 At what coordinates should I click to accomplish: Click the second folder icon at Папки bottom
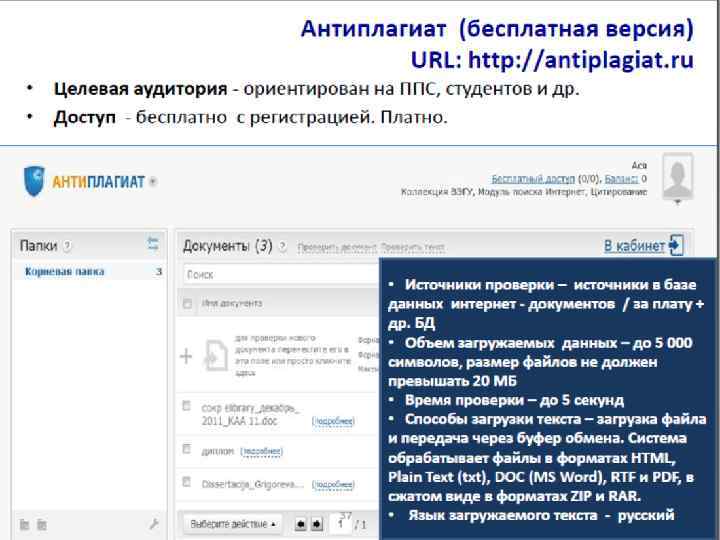[x=42, y=524]
